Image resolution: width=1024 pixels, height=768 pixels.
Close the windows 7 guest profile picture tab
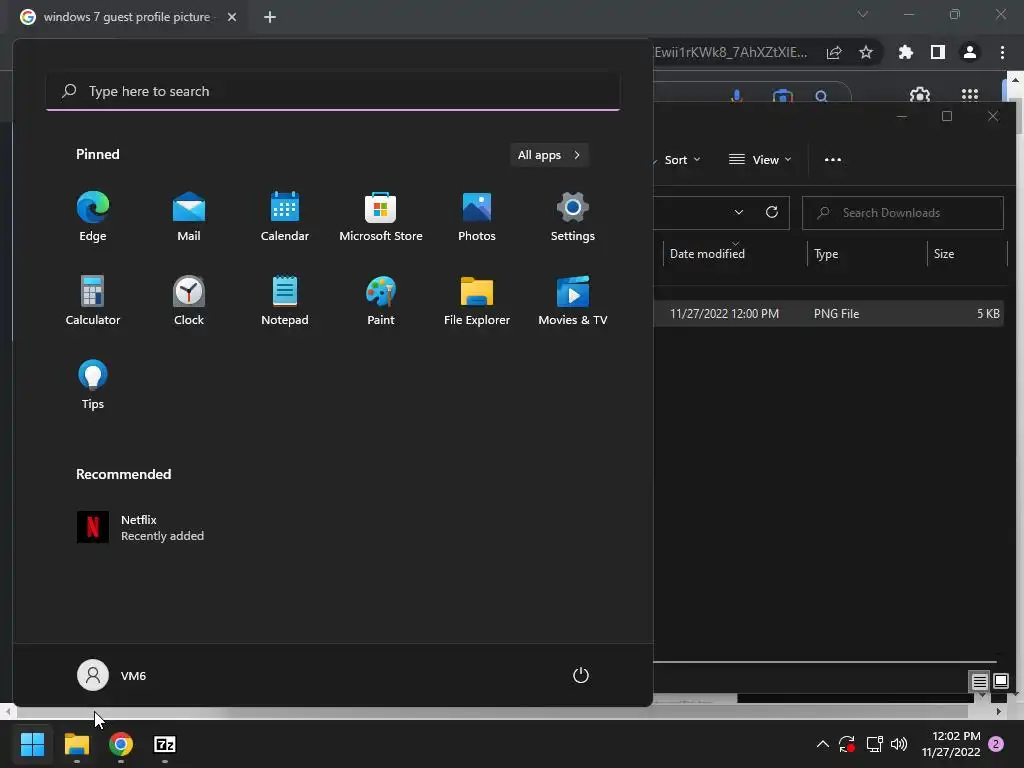tap(232, 17)
